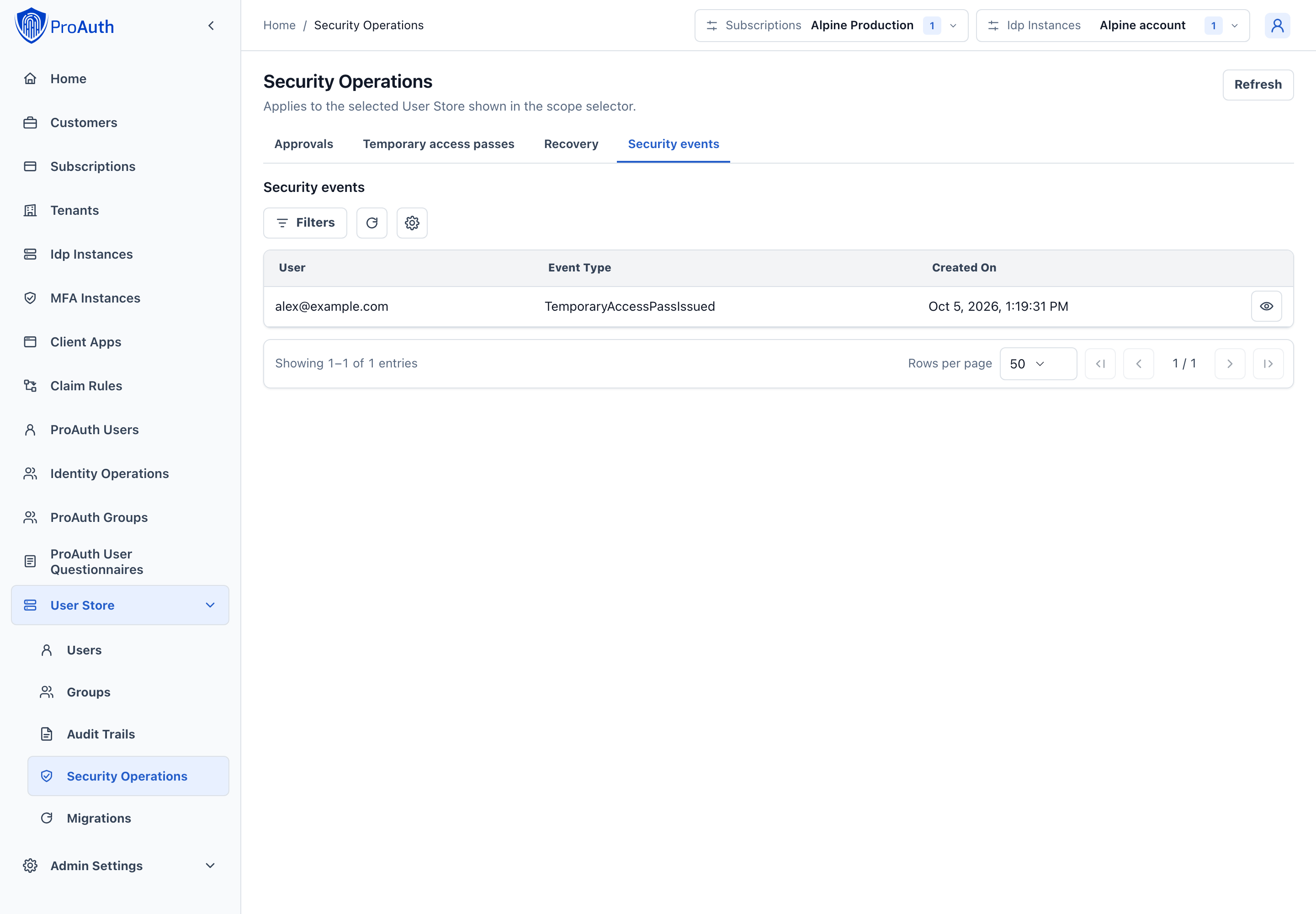The height and width of the screenshot is (914, 1316).
Task: Open ProAuth Groups
Action: coord(120,518)
